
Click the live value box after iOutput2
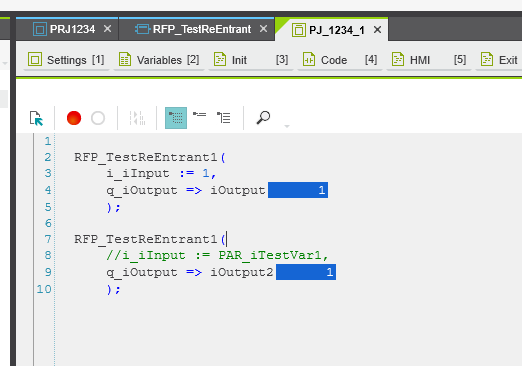point(306,272)
